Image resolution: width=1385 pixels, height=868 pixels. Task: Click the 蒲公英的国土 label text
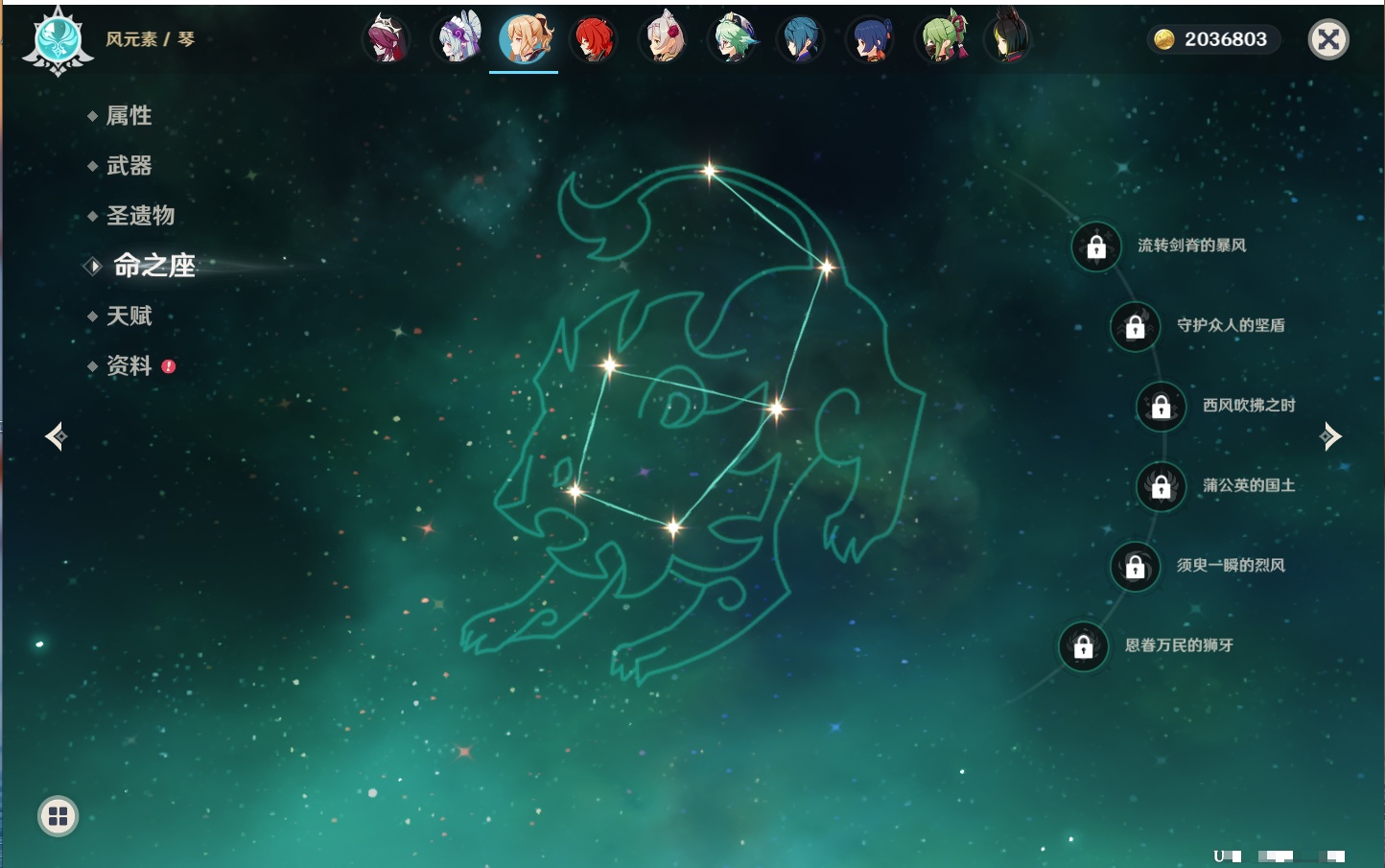pos(1250,485)
